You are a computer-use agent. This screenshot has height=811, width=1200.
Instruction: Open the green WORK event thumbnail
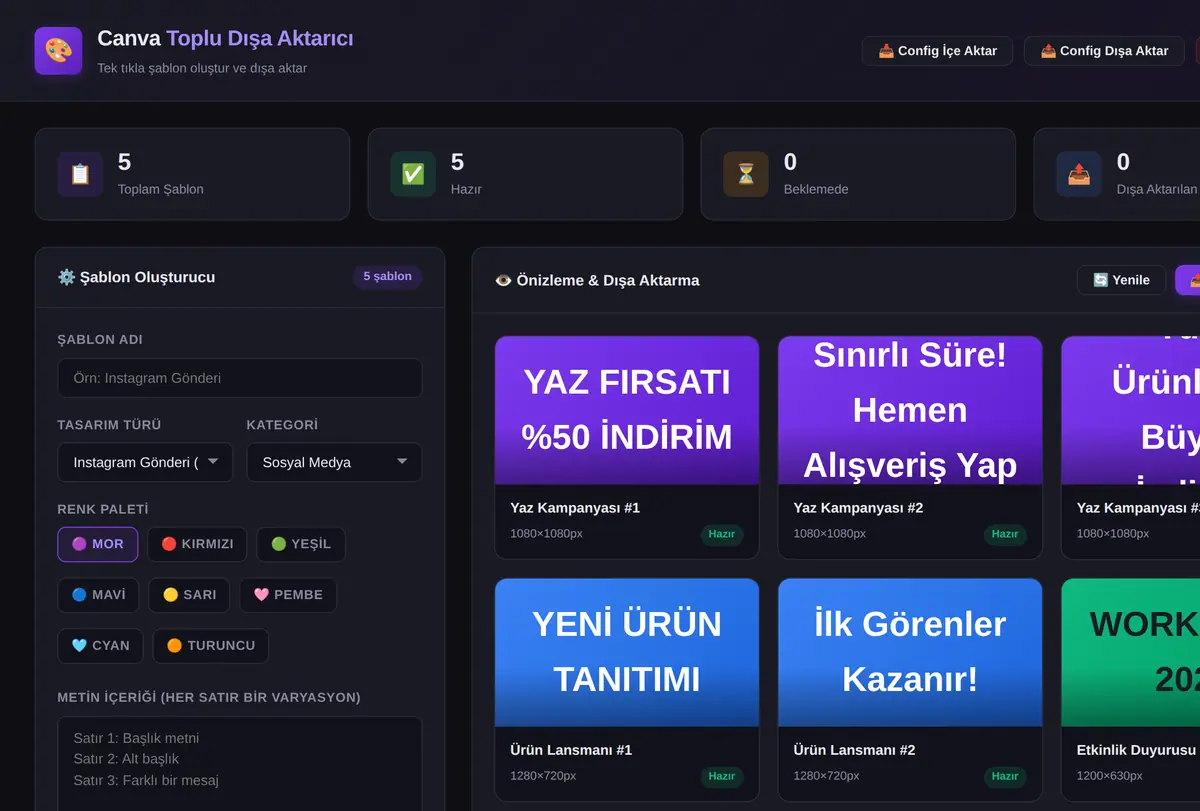[x=1130, y=652]
